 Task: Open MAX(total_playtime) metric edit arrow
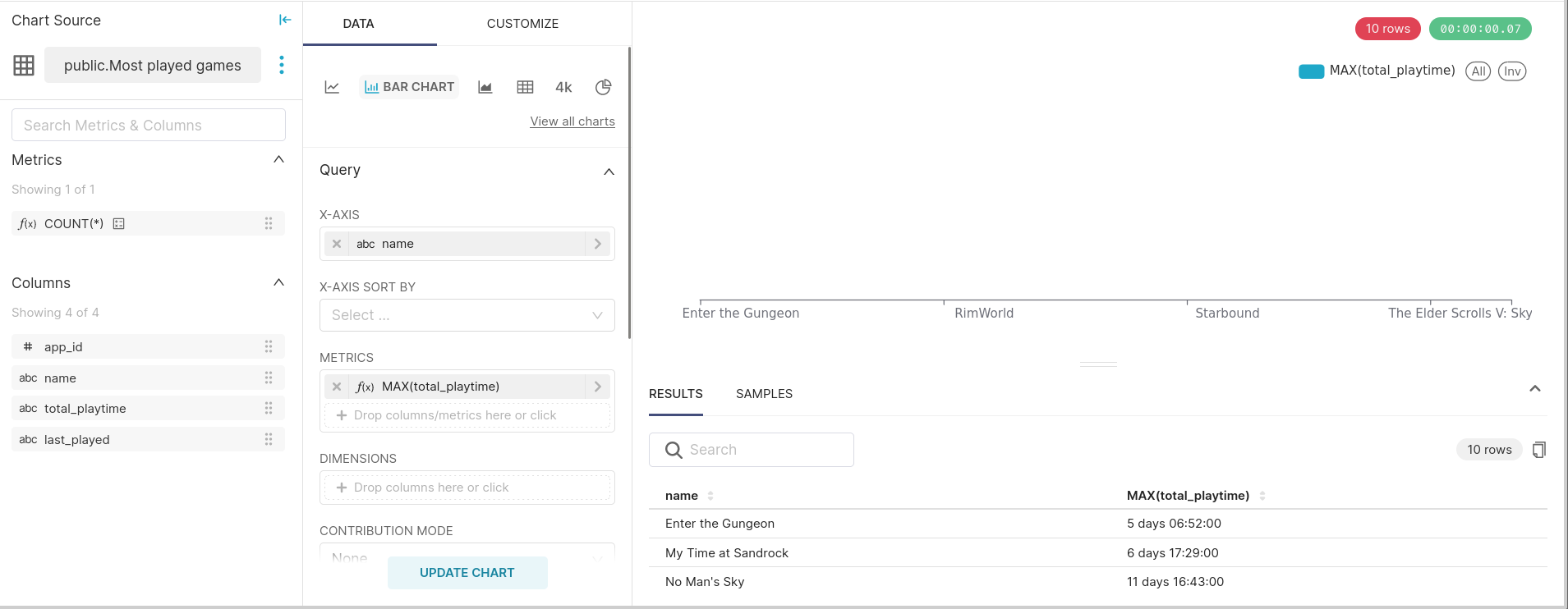[597, 387]
